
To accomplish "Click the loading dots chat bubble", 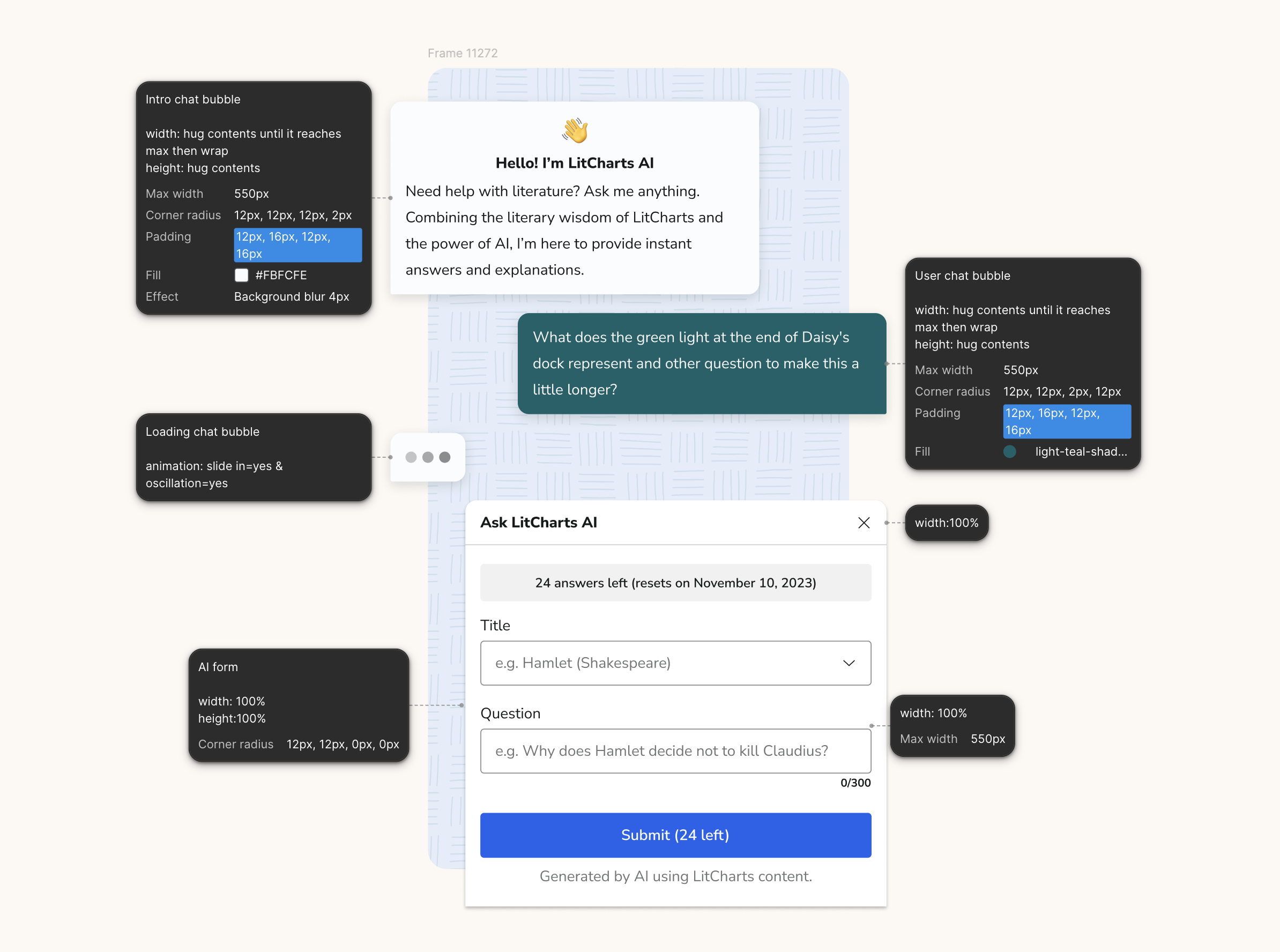I will click(428, 457).
